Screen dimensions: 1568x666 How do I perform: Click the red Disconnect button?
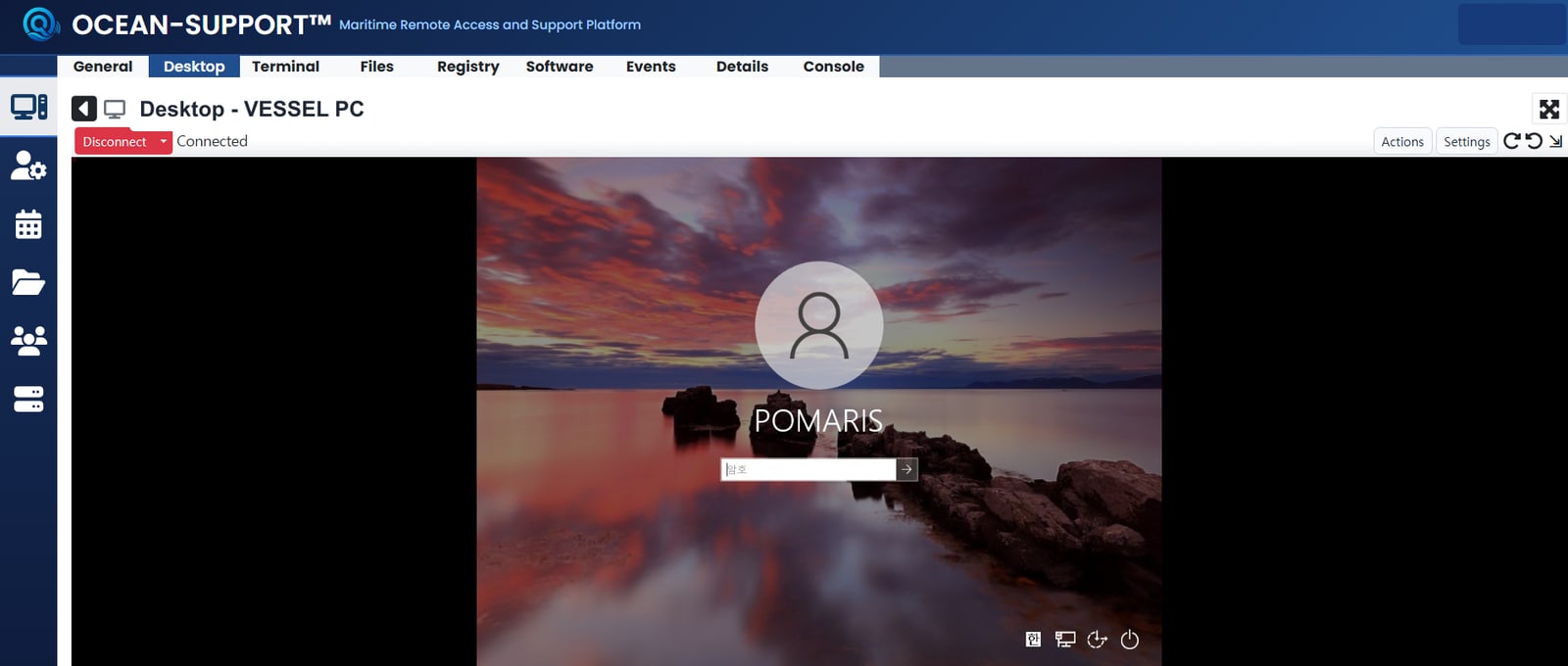pyautogui.click(x=115, y=141)
